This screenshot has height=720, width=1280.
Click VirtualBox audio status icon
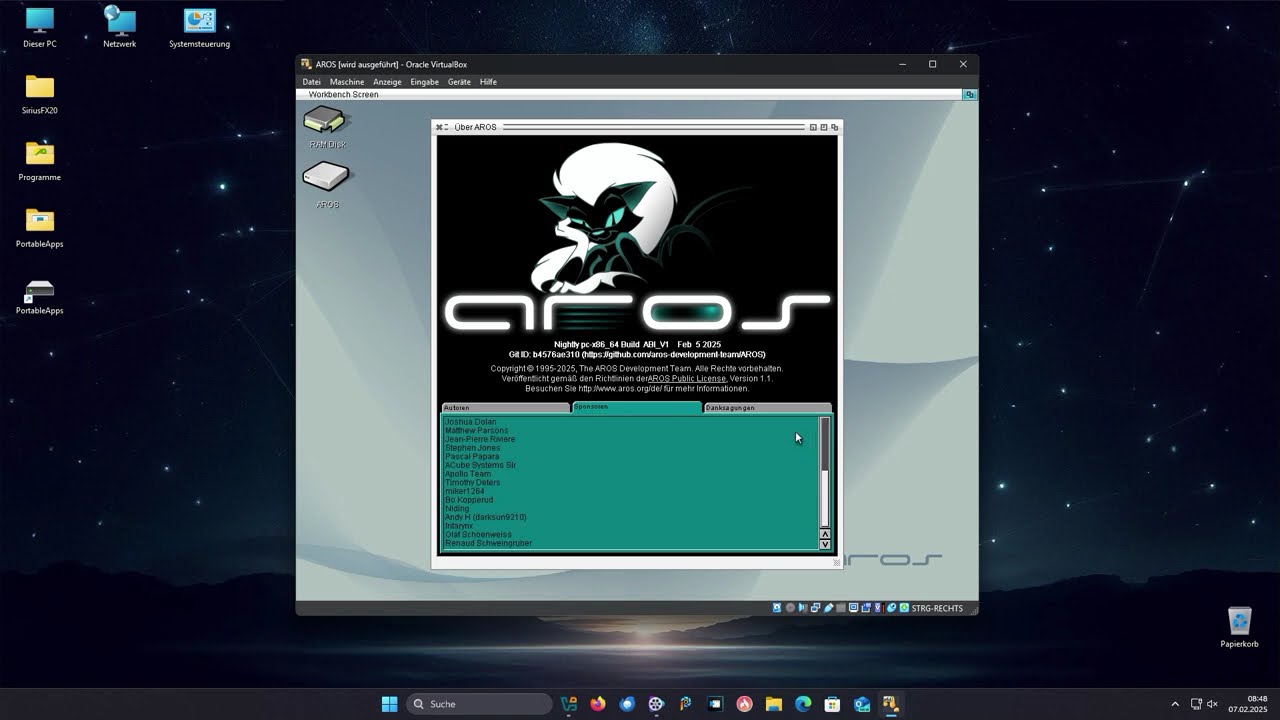pos(803,608)
